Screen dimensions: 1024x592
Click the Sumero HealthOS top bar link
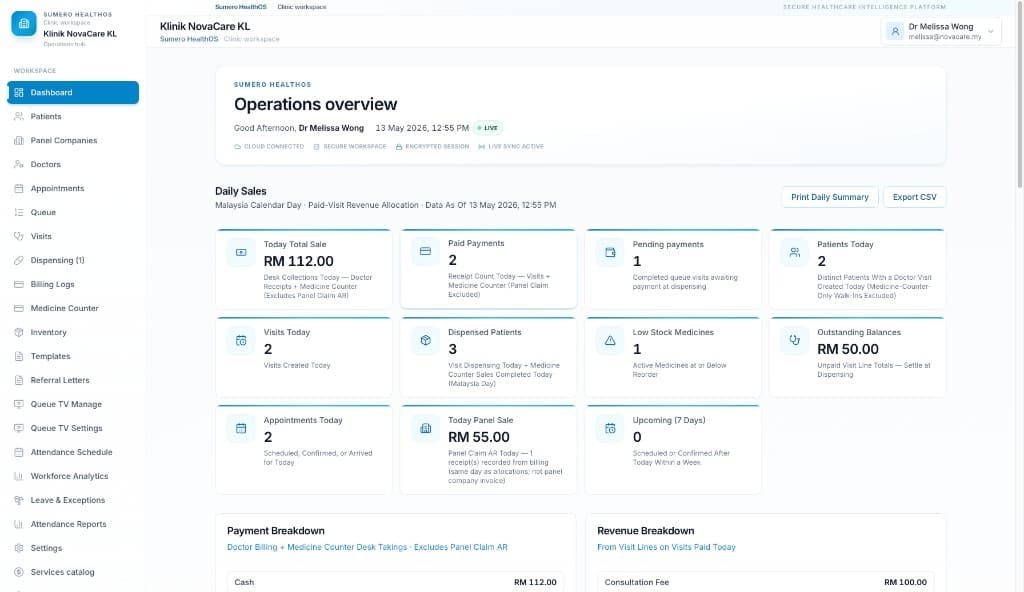[241, 7]
